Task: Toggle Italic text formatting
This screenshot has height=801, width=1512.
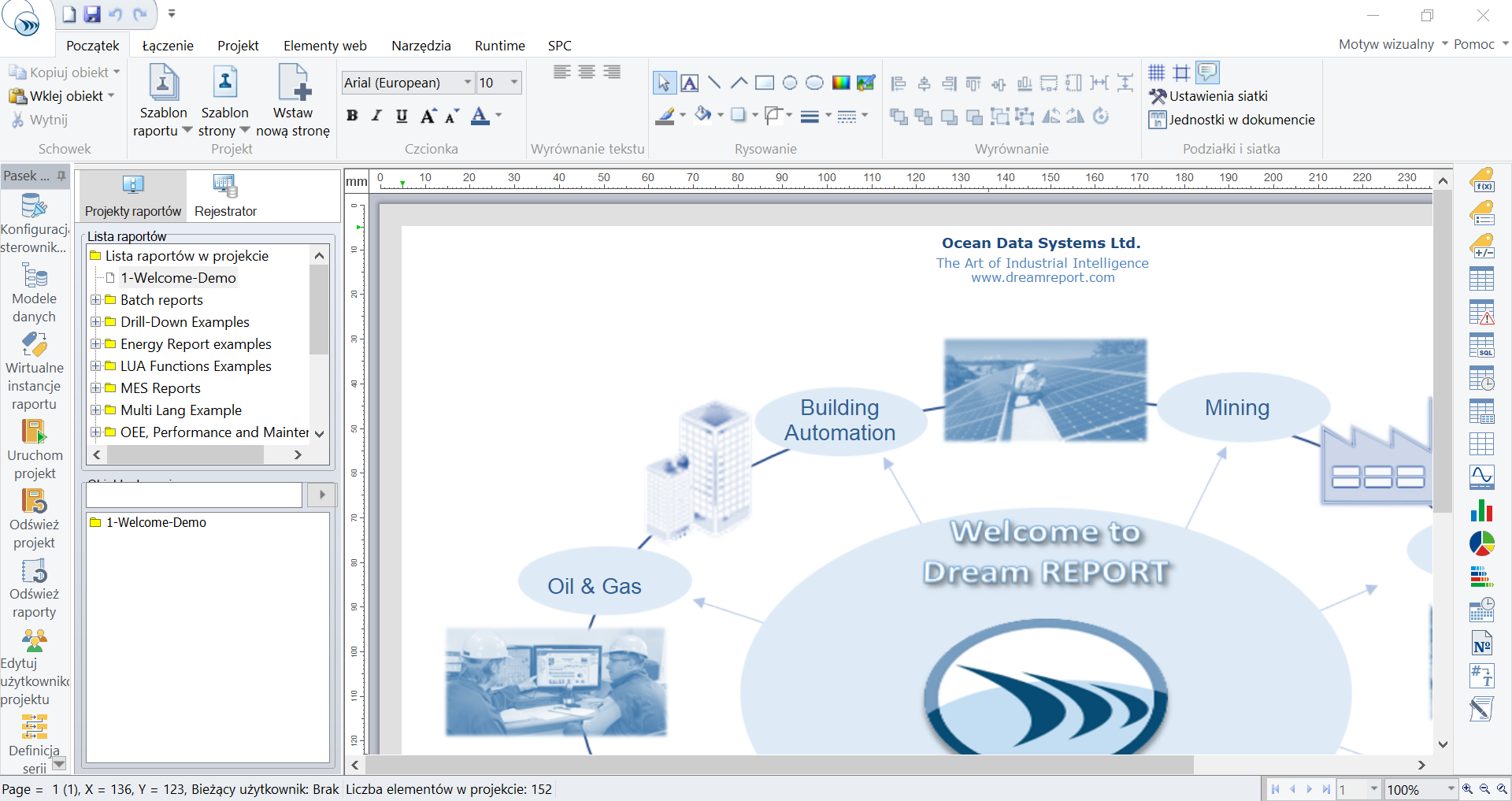Action: (376, 116)
